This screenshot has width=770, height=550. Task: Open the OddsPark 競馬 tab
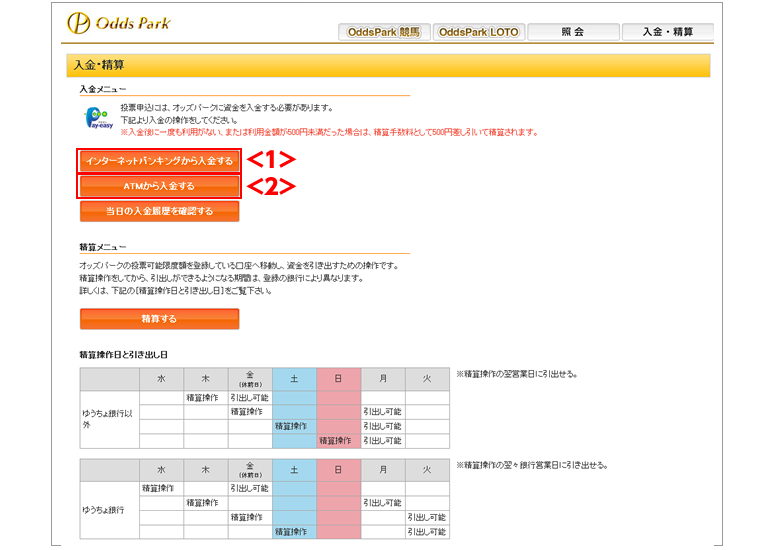384,32
